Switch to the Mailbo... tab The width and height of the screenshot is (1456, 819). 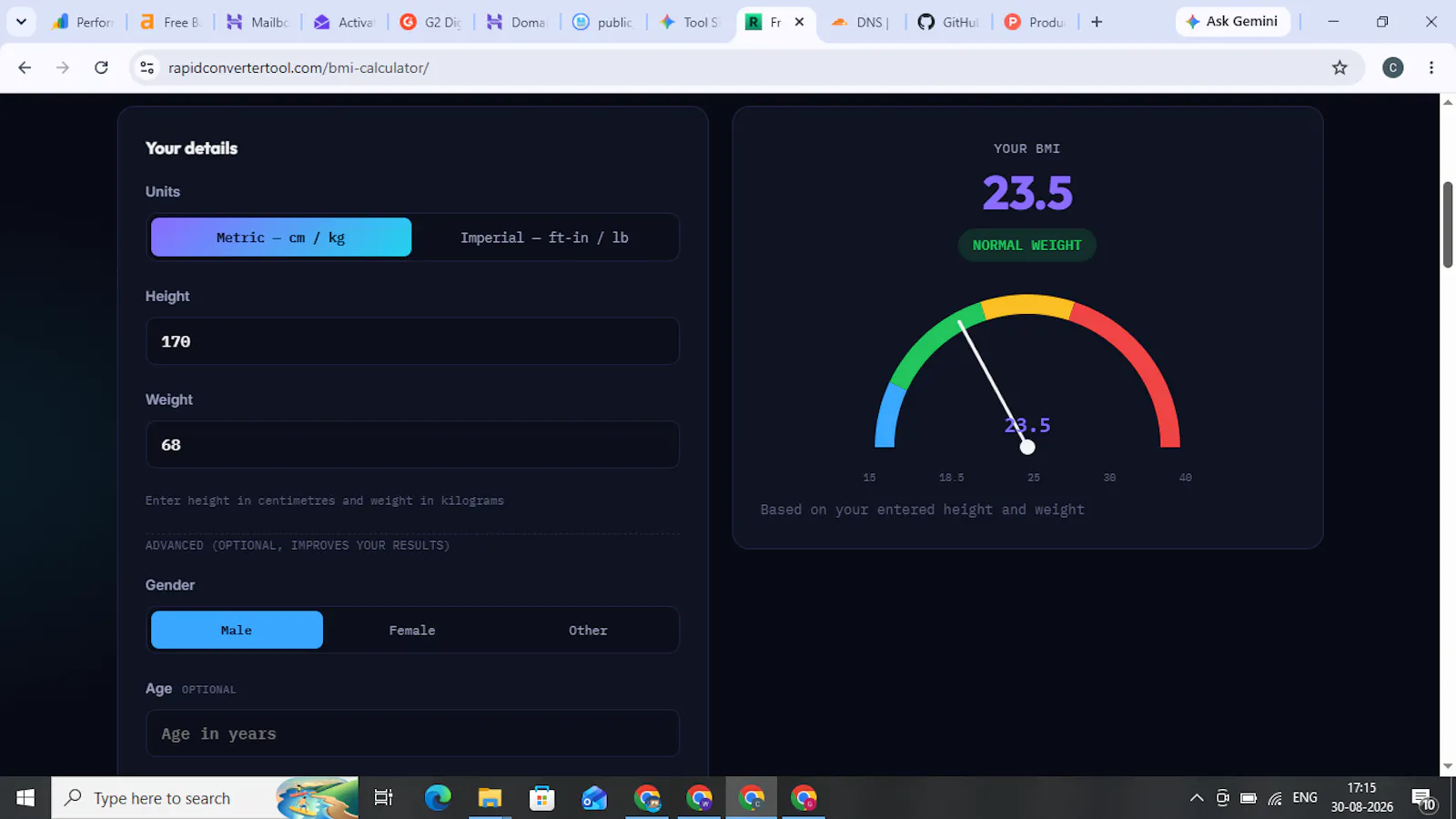[258, 22]
